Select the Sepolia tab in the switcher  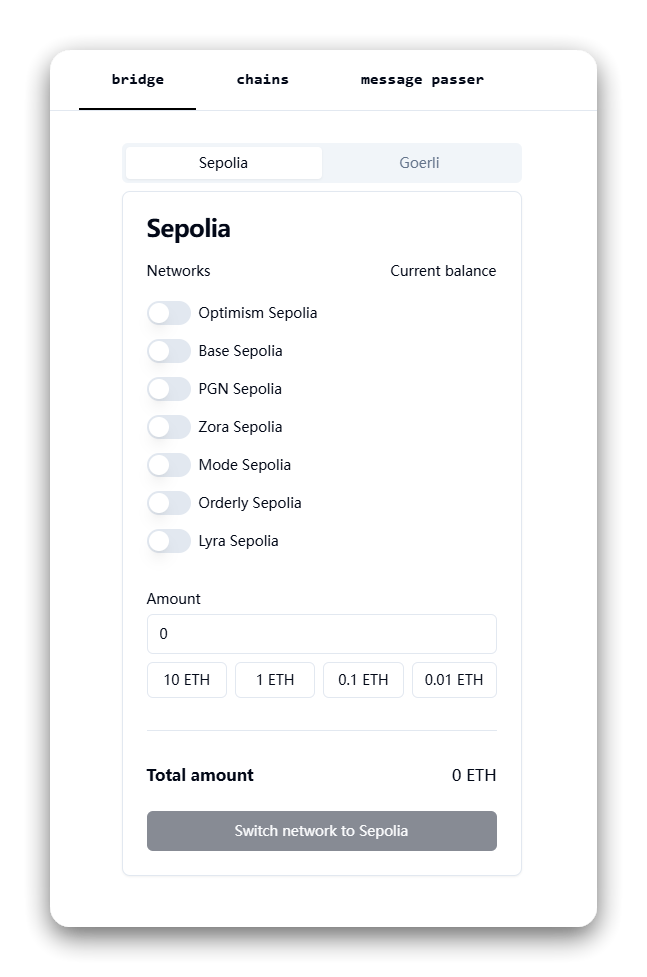pos(223,162)
